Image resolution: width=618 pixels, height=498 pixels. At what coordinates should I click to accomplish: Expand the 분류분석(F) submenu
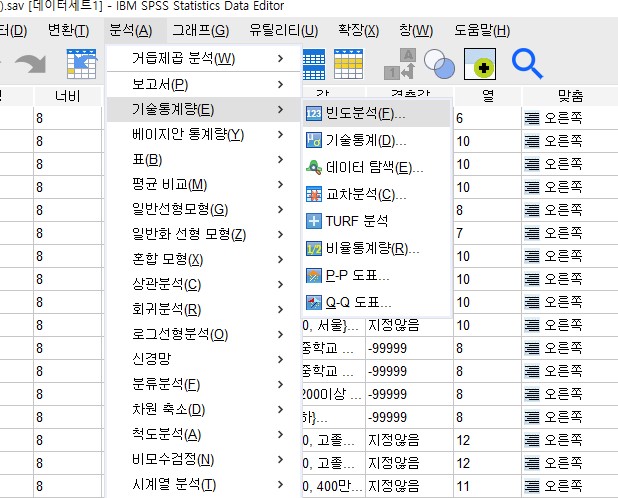(204, 385)
